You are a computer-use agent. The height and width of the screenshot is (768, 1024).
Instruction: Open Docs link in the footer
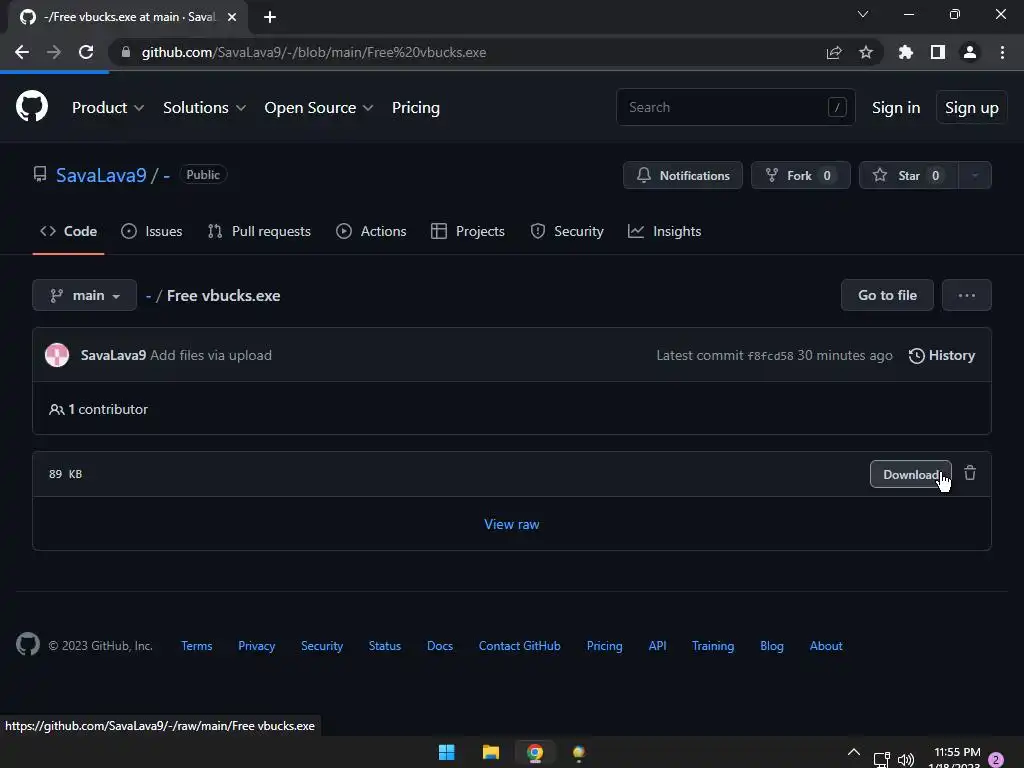440,645
